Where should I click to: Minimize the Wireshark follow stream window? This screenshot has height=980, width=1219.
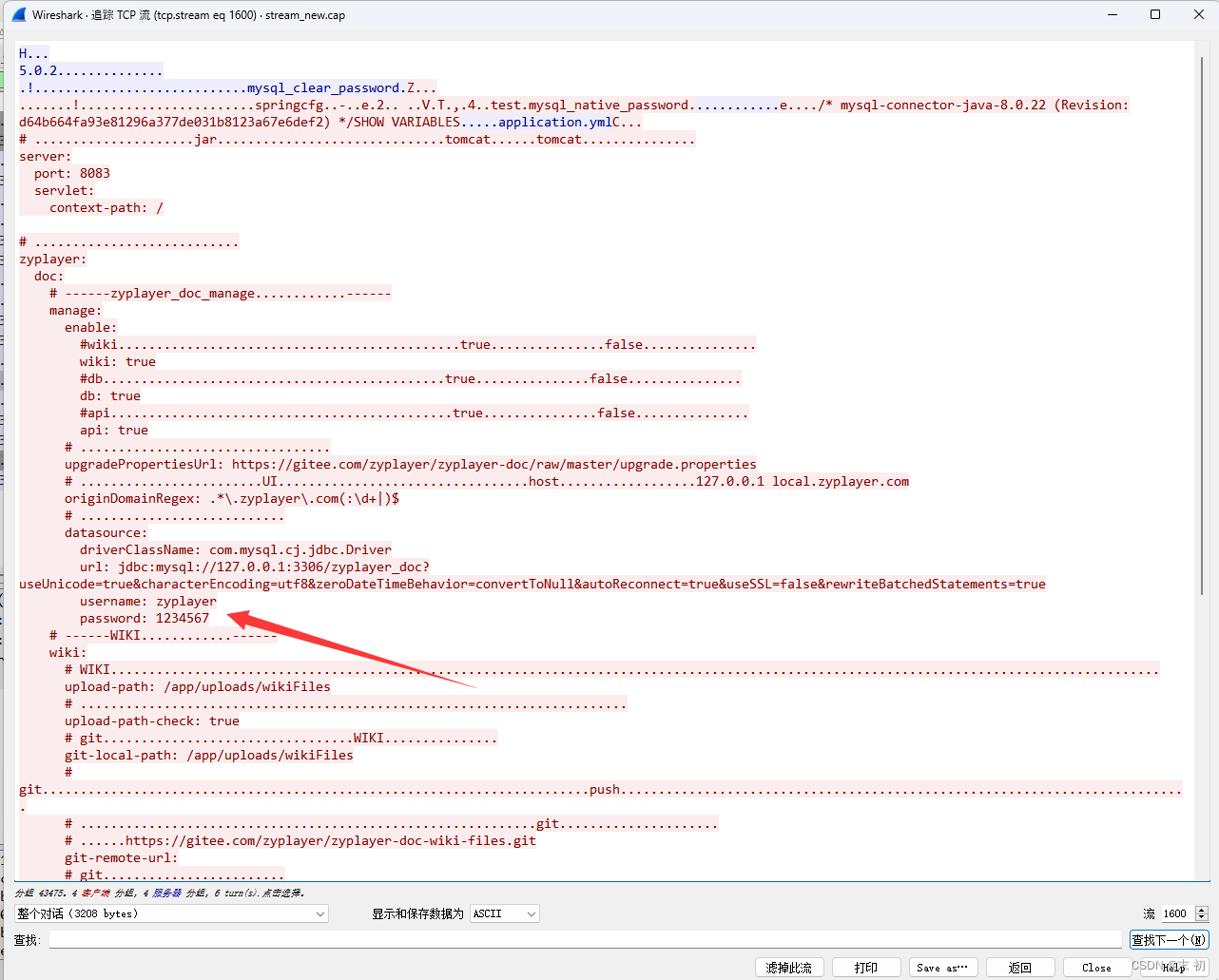(x=1112, y=14)
